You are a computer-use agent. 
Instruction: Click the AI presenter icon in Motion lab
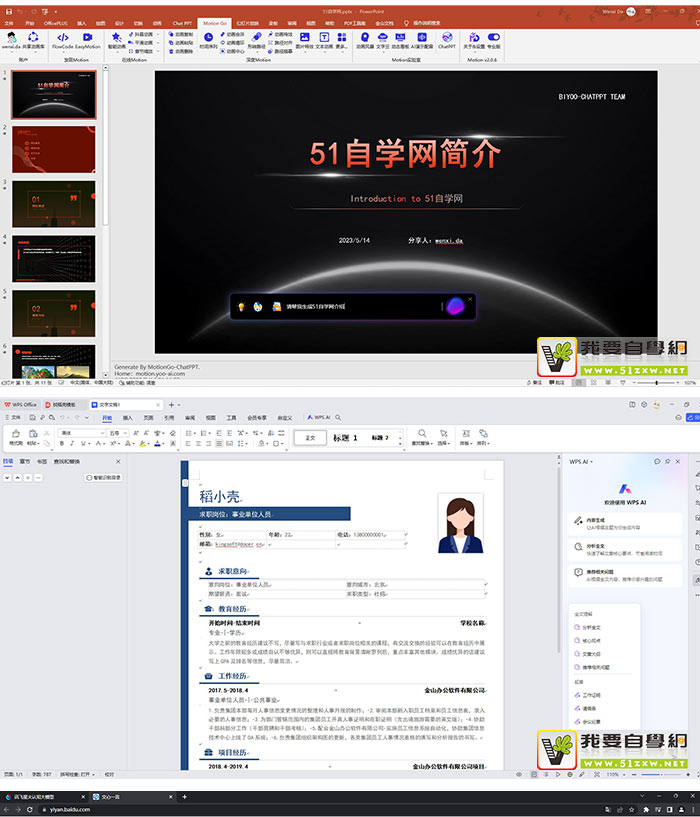coord(422,37)
